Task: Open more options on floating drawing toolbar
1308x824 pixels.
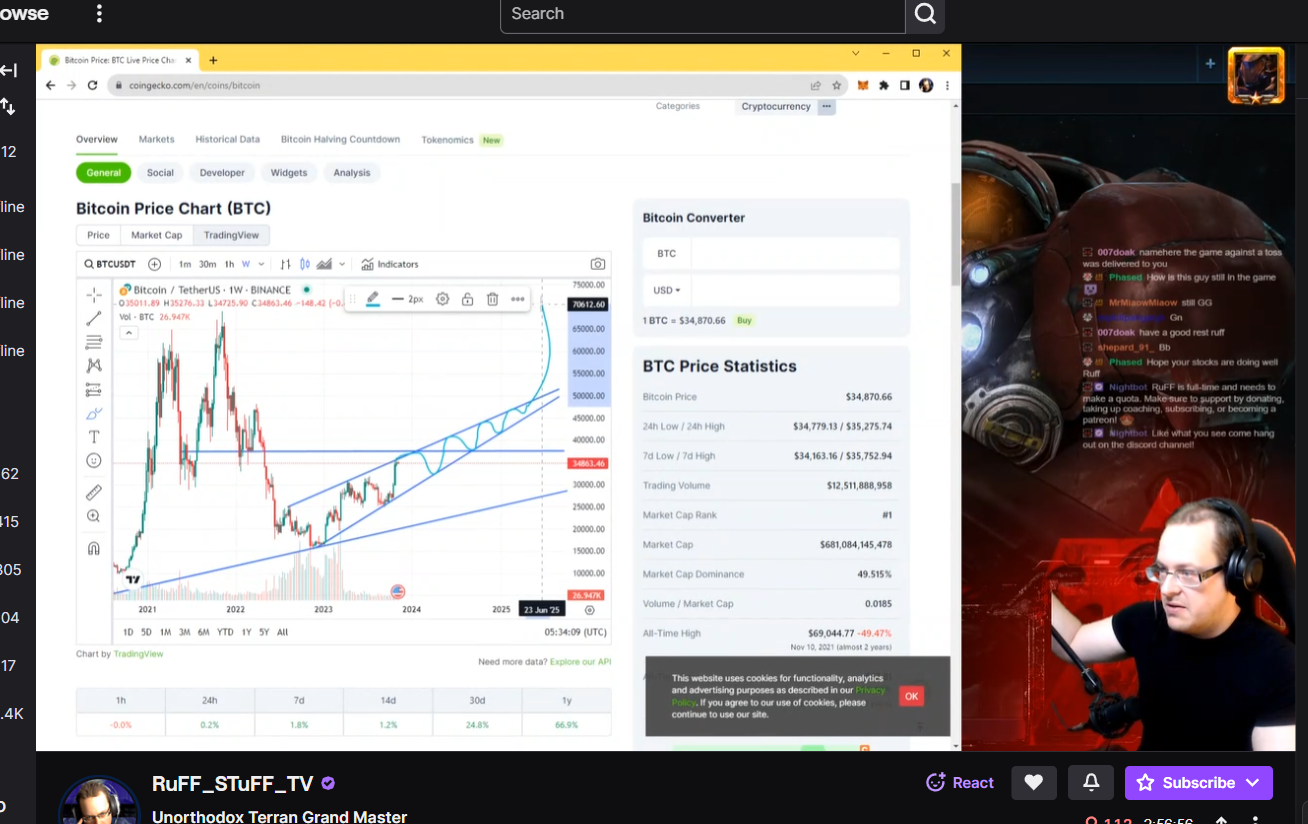Action: [517, 299]
